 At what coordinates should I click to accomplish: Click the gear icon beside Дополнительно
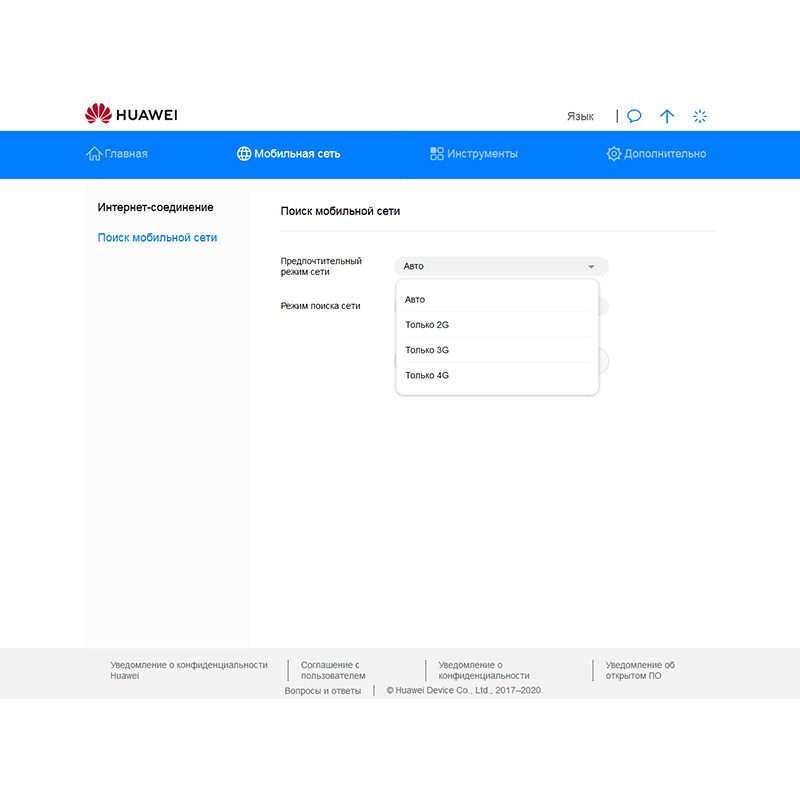(614, 154)
